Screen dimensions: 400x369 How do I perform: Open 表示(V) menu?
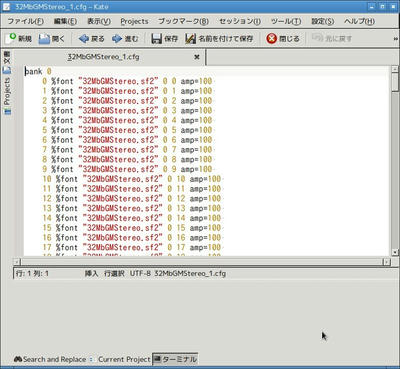99,21
